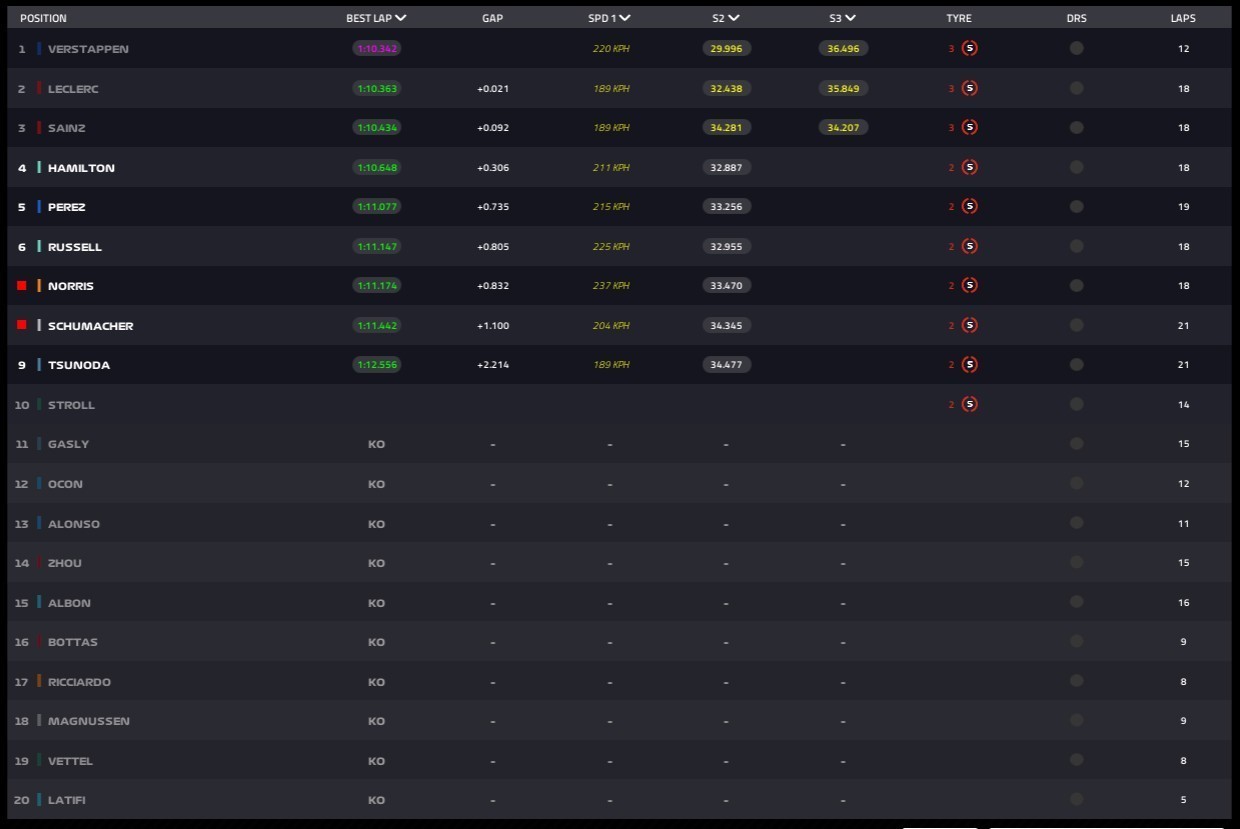Click Sainz's S3 time 34.207
This screenshot has height=829, width=1240.
coord(844,128)
